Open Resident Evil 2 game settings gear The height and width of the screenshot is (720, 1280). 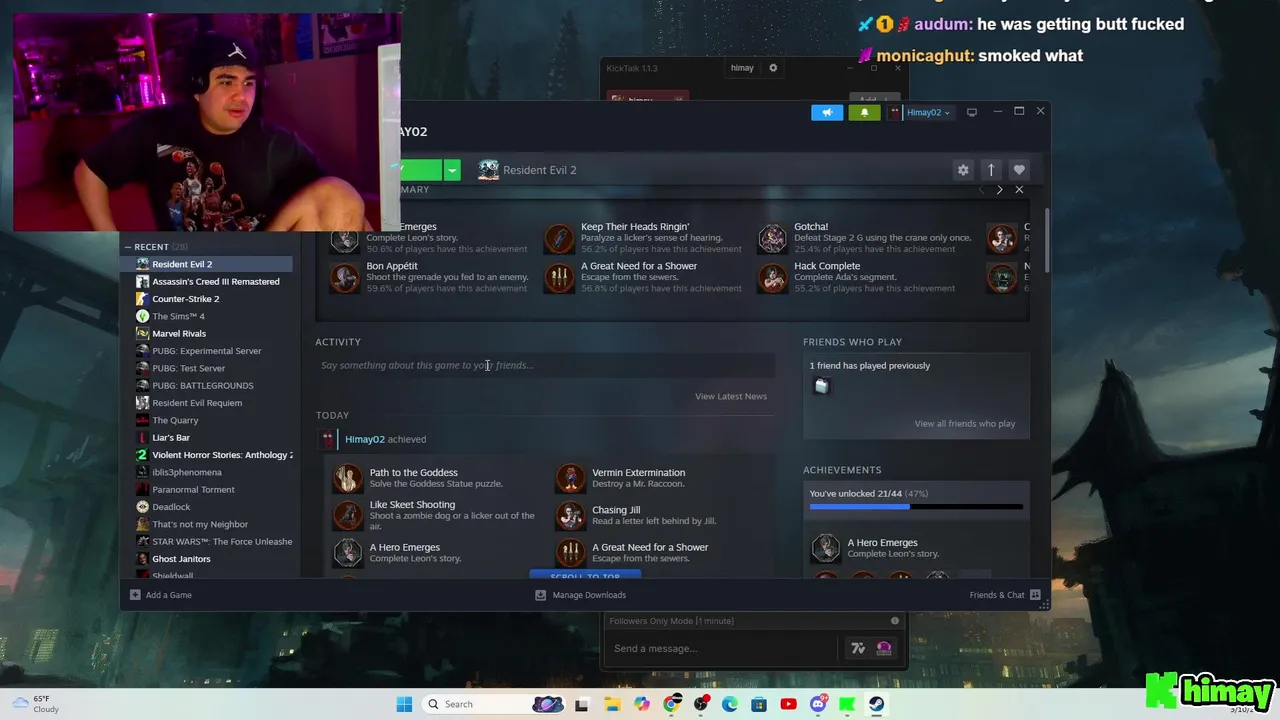[963, 170]
